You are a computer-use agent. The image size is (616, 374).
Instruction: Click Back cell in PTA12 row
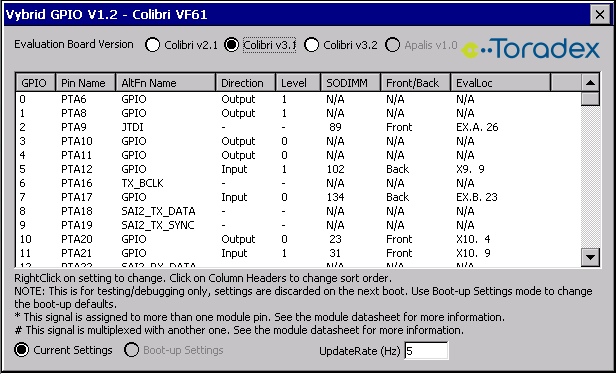coord(397,169)
